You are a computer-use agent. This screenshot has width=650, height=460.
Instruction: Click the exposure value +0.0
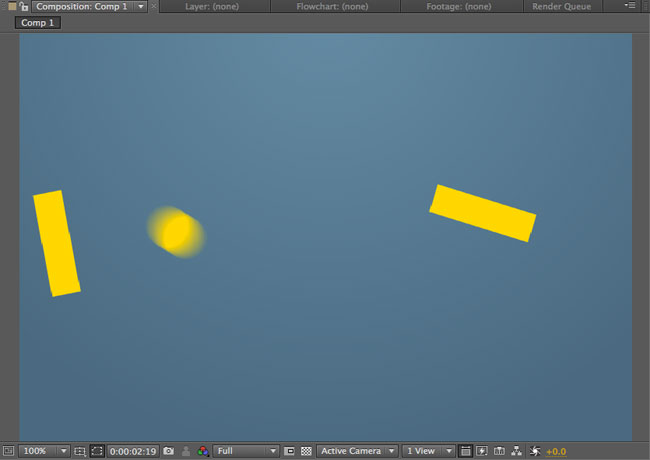(556, 452)
